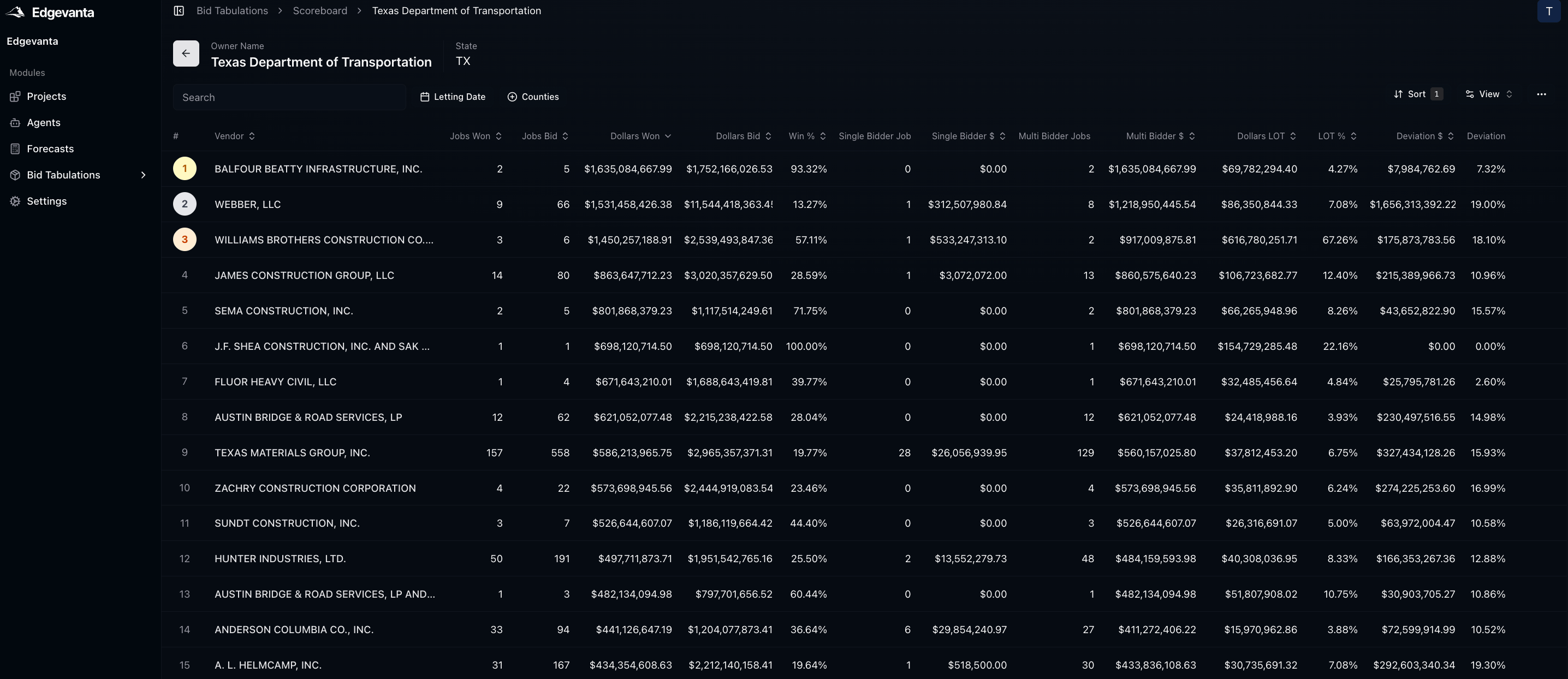Image resolution: width=1568 pixels, height=679 pixels.
Task: Open the three-dot more options menu
Action: (1541, 94)
